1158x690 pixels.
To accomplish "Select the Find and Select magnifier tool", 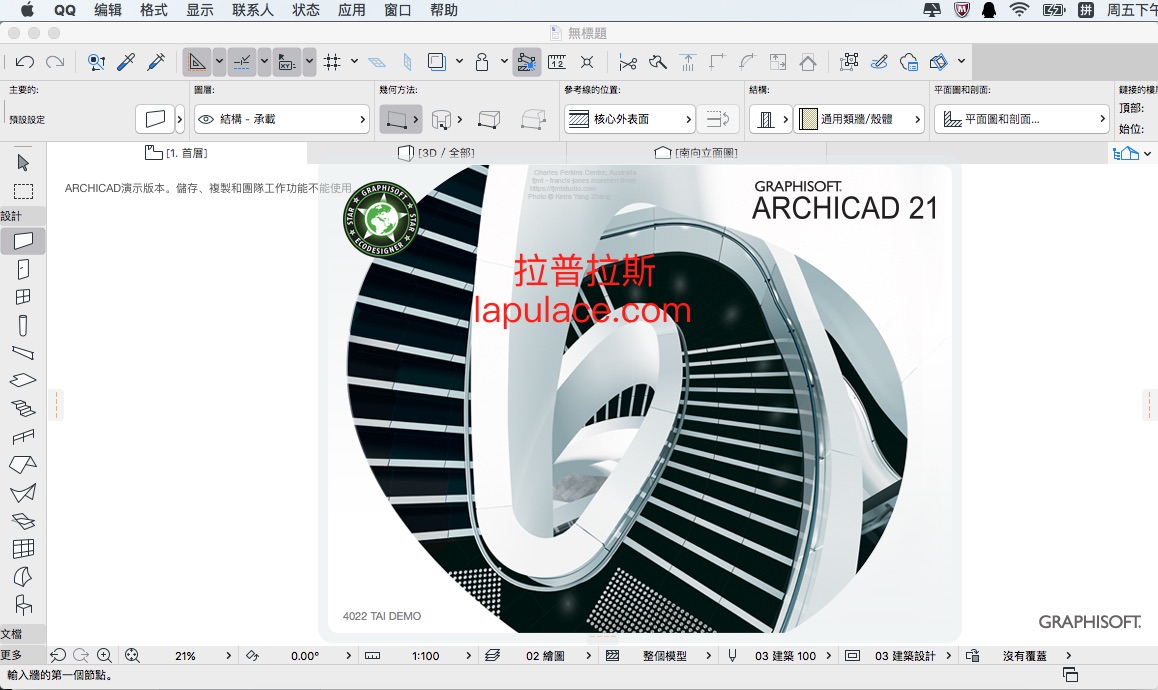I will [96, 62].
